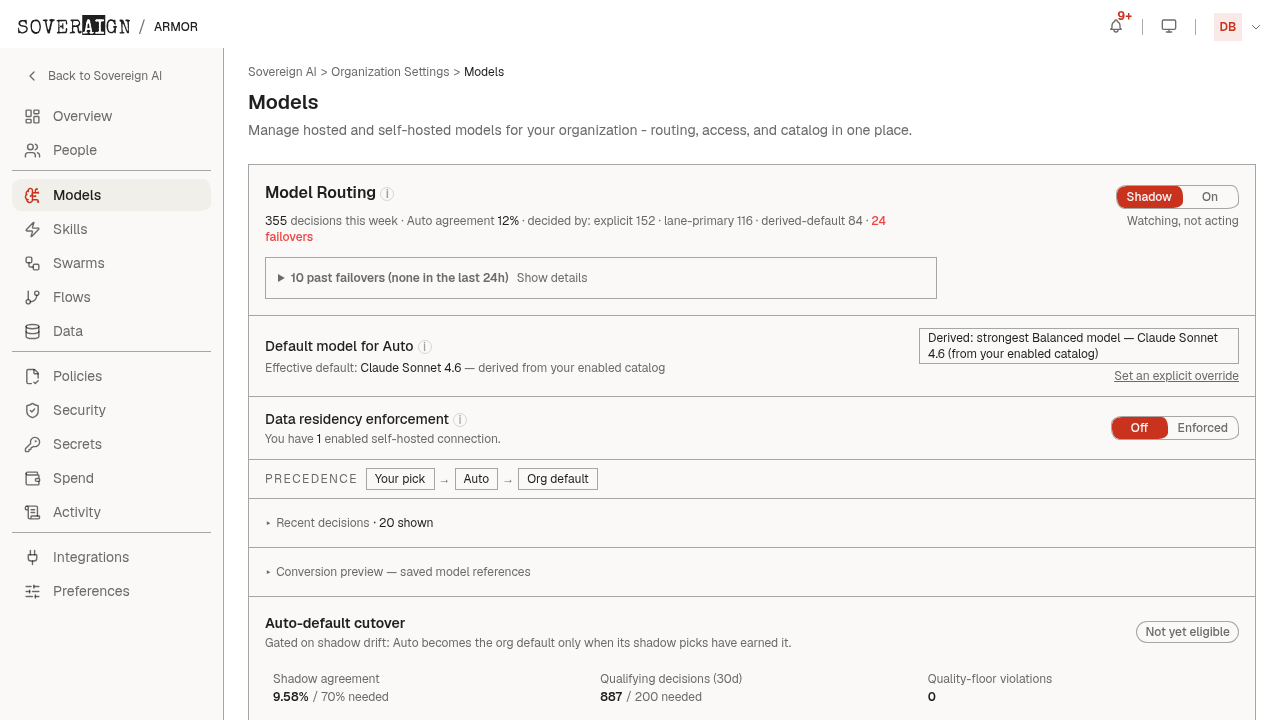Viewport: 1280px width, 720px height.
Task: Expand the account dropdown chevron
Action: point(1257,27)
